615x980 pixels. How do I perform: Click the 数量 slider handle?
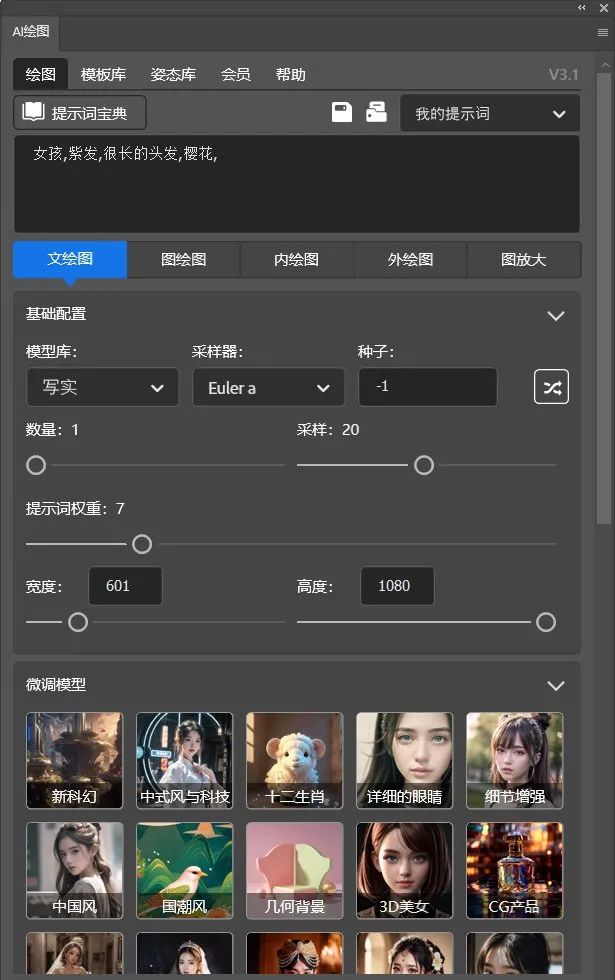point(36,465)
